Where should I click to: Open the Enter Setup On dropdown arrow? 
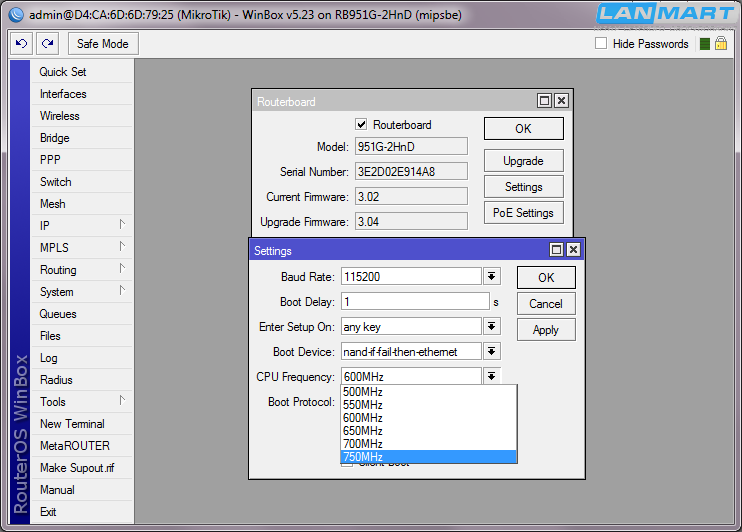click(492, 326)
